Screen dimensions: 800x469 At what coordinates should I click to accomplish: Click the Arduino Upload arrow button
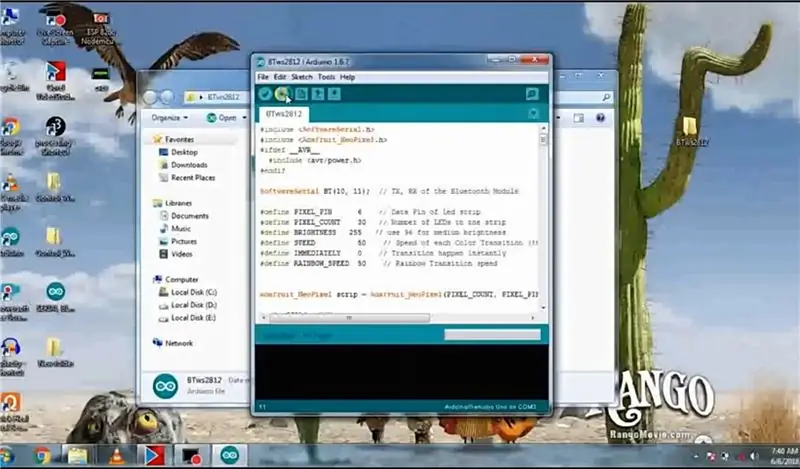click(282, 94)
